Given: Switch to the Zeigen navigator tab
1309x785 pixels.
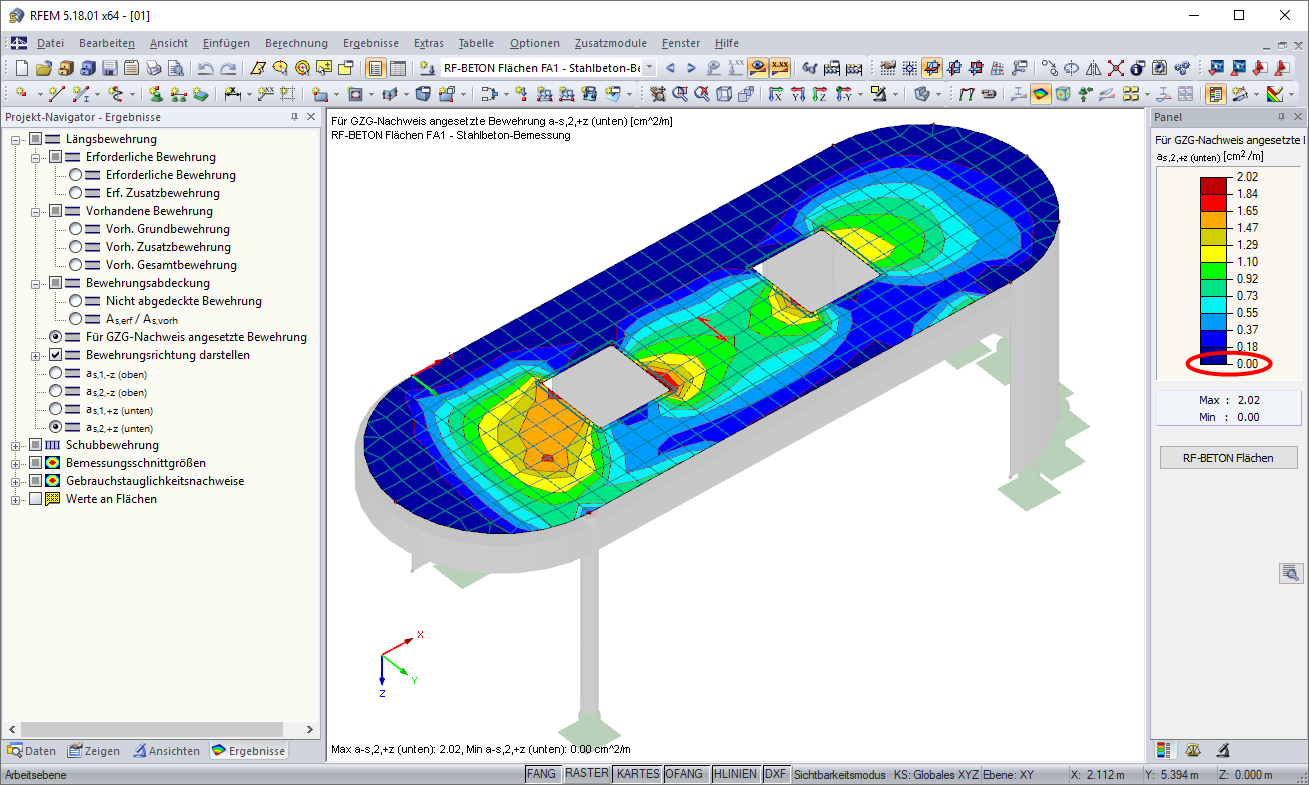Looking at the screenshot, I should tap(94, 751).
